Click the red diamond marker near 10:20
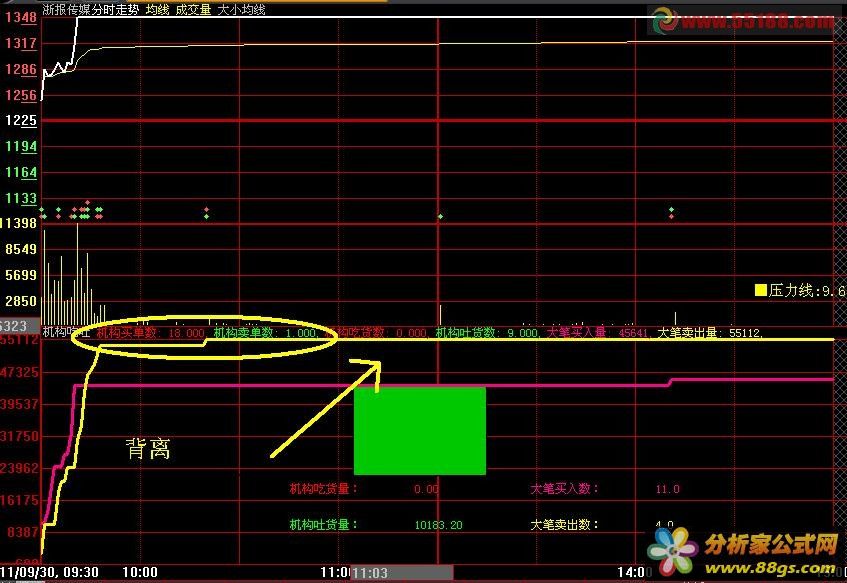Screen dimensions: 847x583 tap(206, 210)
